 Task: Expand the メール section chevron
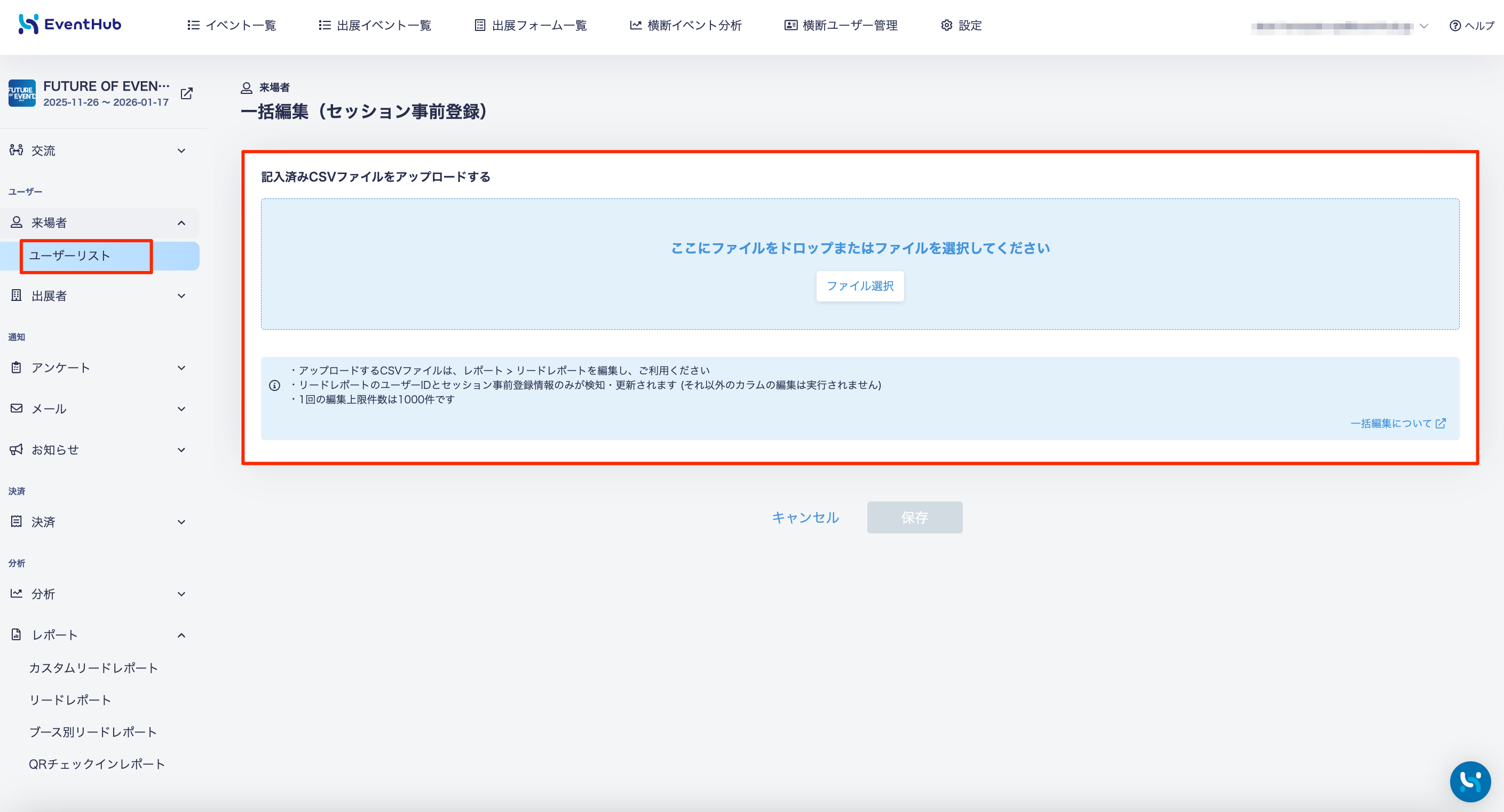point(181,409)
